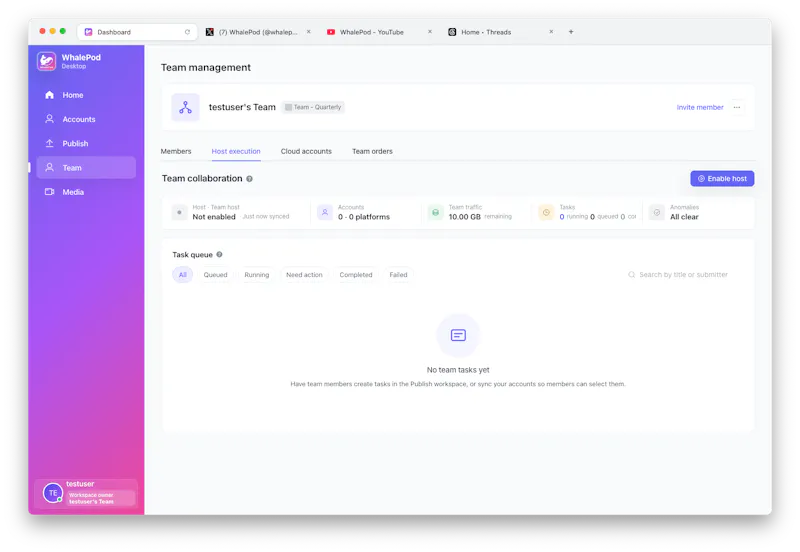
Task: Filter tasks by Running
Action: click(257, 274)
